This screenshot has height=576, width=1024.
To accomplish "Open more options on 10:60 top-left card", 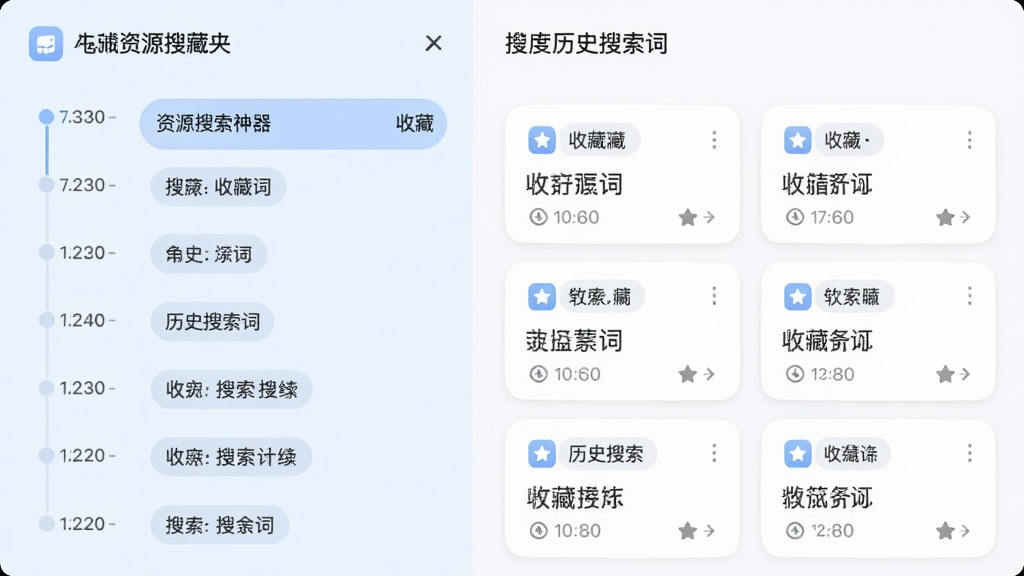I will click(x=714, y=140).
